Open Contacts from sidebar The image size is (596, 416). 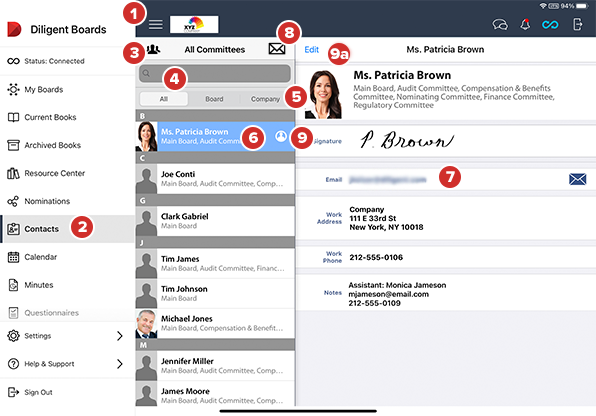click(68, 229)
